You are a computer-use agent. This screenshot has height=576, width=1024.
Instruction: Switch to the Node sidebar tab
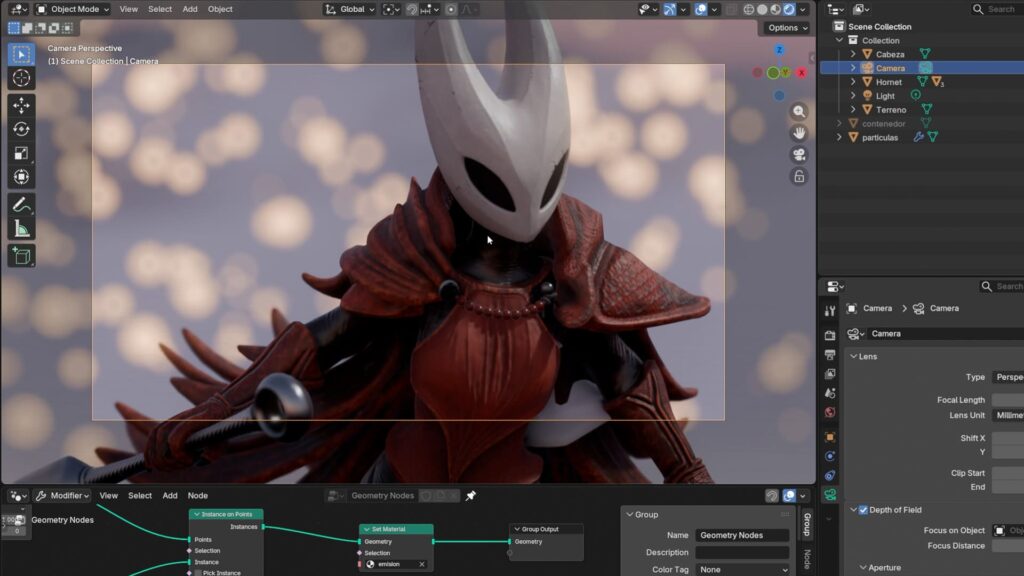coord(807,559)
